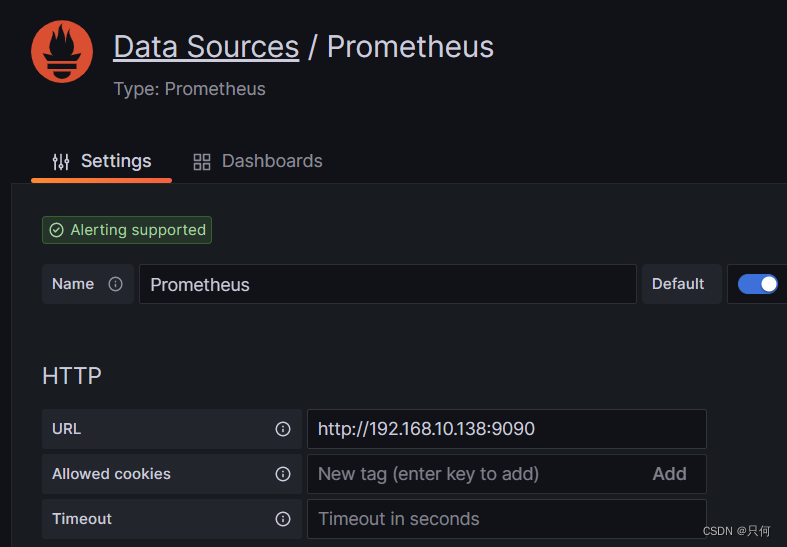Click the Type: Prometheus subtitle text
Screen dimensions: 787x547
[190, 89]
